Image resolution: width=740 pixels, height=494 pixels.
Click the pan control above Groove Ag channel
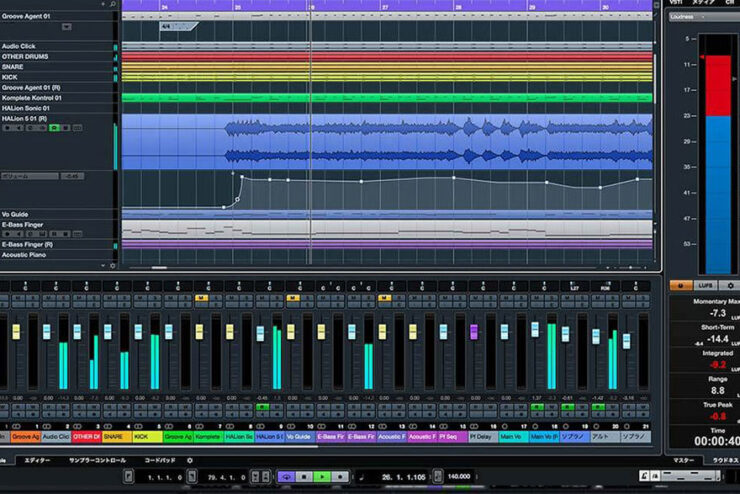tap(25, 286)
